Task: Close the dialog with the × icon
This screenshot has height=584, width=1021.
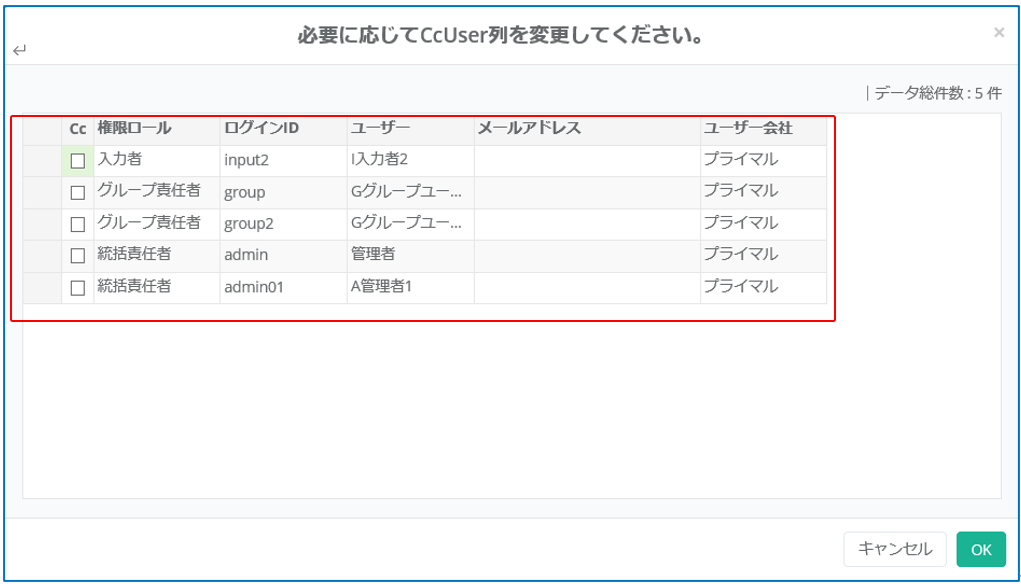Action: (x=998, y=33)
